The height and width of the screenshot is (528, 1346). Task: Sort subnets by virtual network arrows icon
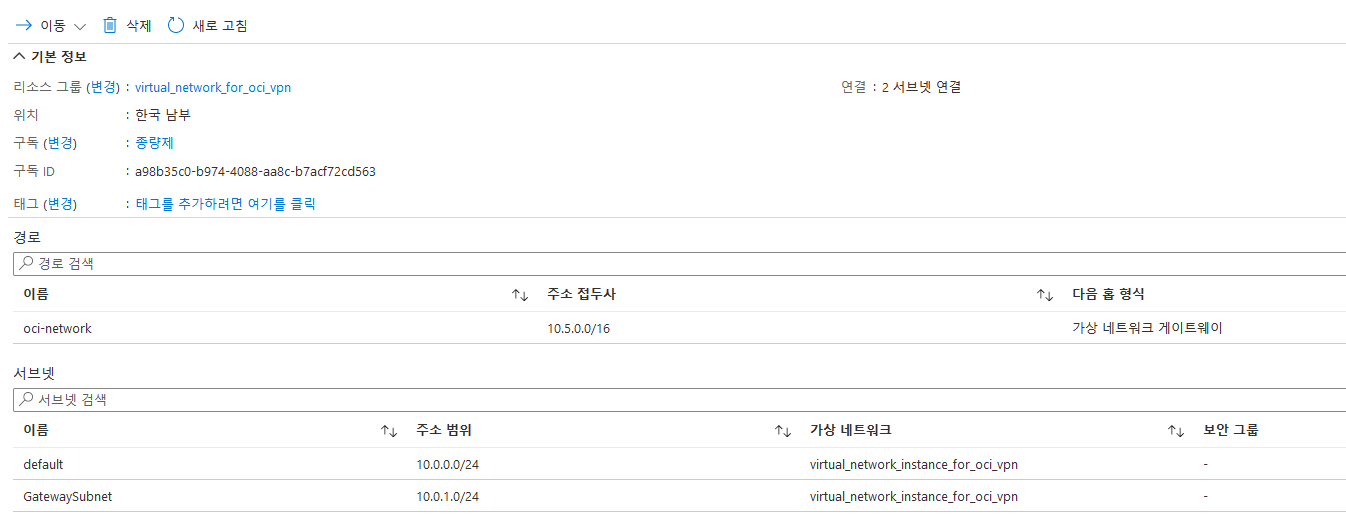(1176, 431)
